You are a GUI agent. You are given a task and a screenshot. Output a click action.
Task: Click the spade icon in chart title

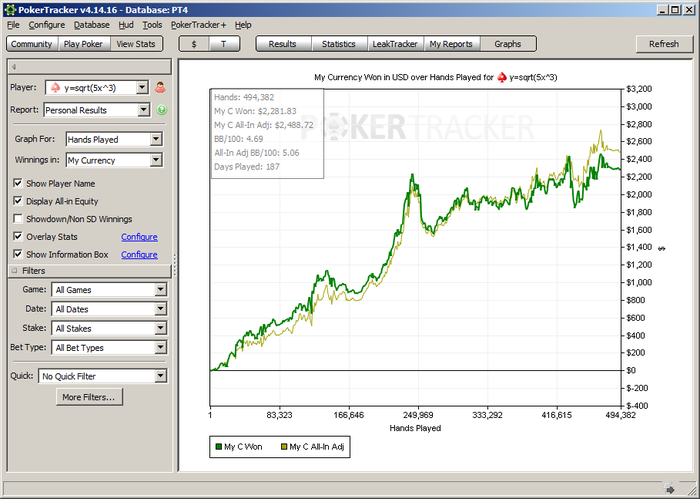tap(502, 76)
